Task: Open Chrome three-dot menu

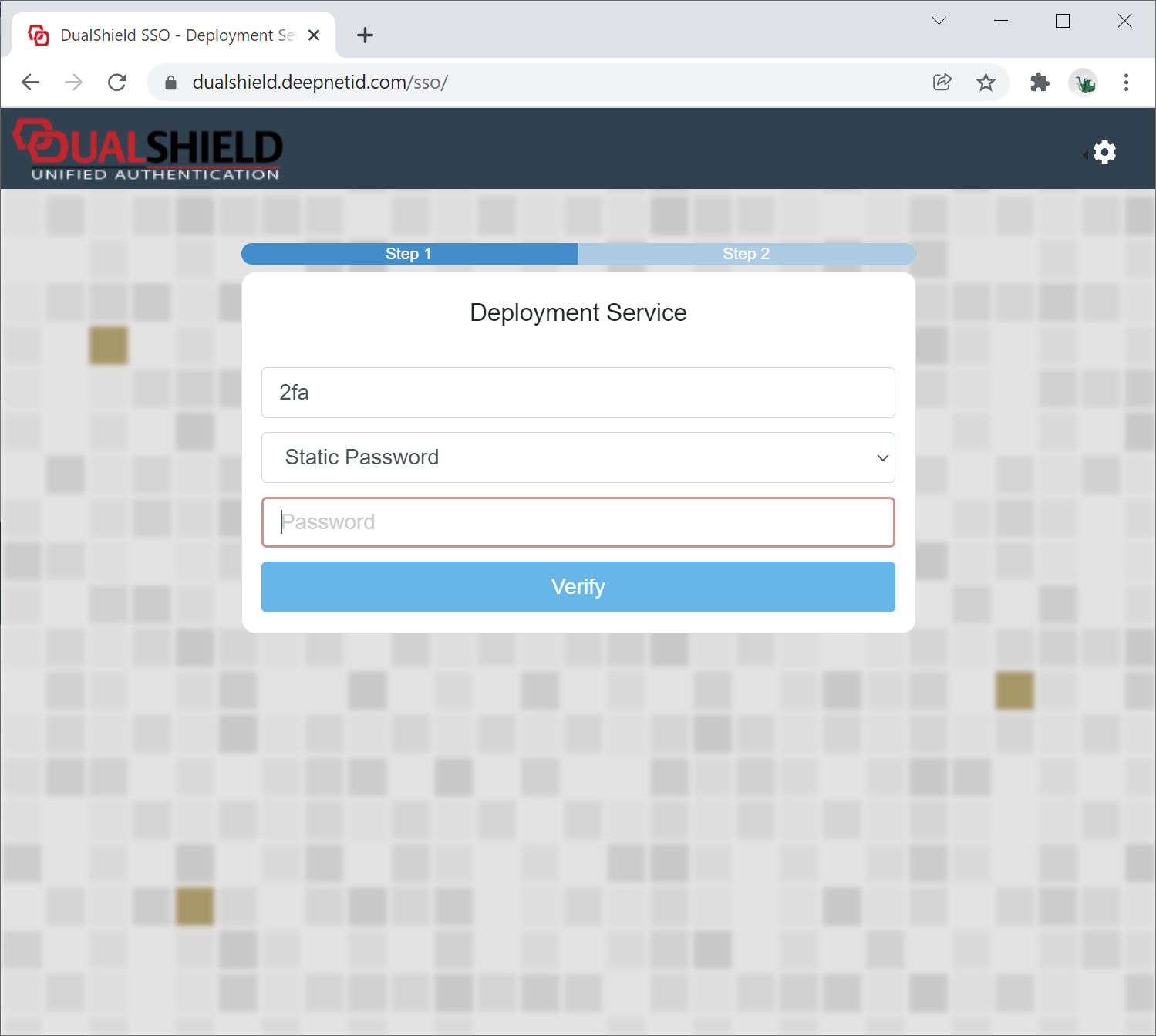Action: pos(1126,83)
